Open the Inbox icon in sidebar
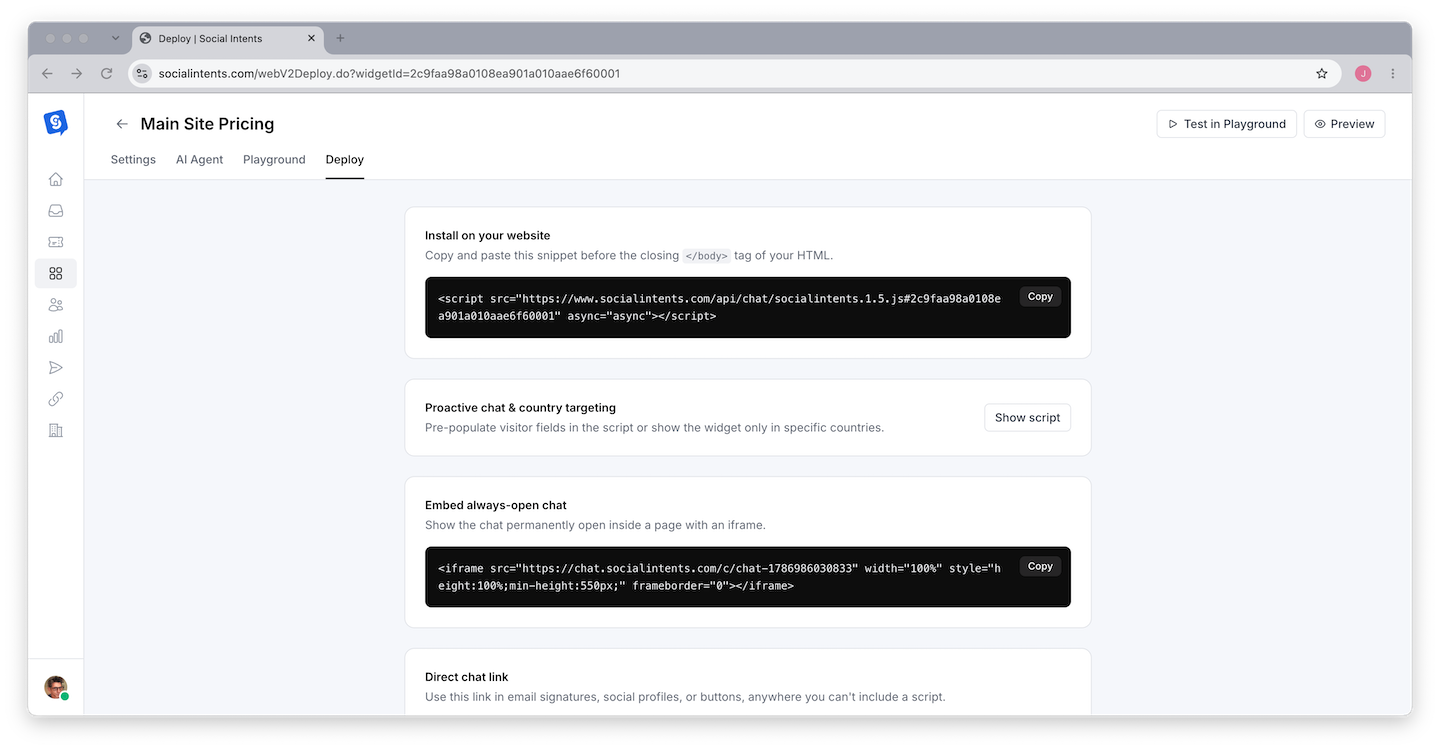This screenshot has width=1440, height=750. pyautogui.click(x=56, y=211)
